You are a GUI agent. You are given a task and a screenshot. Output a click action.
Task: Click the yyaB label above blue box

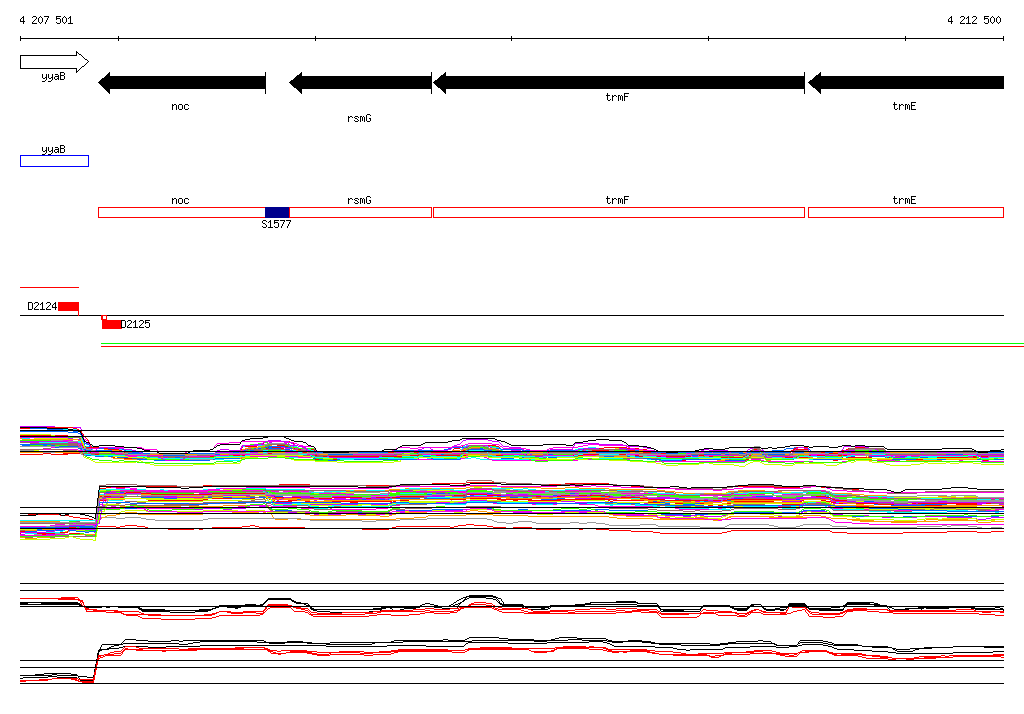54,149
